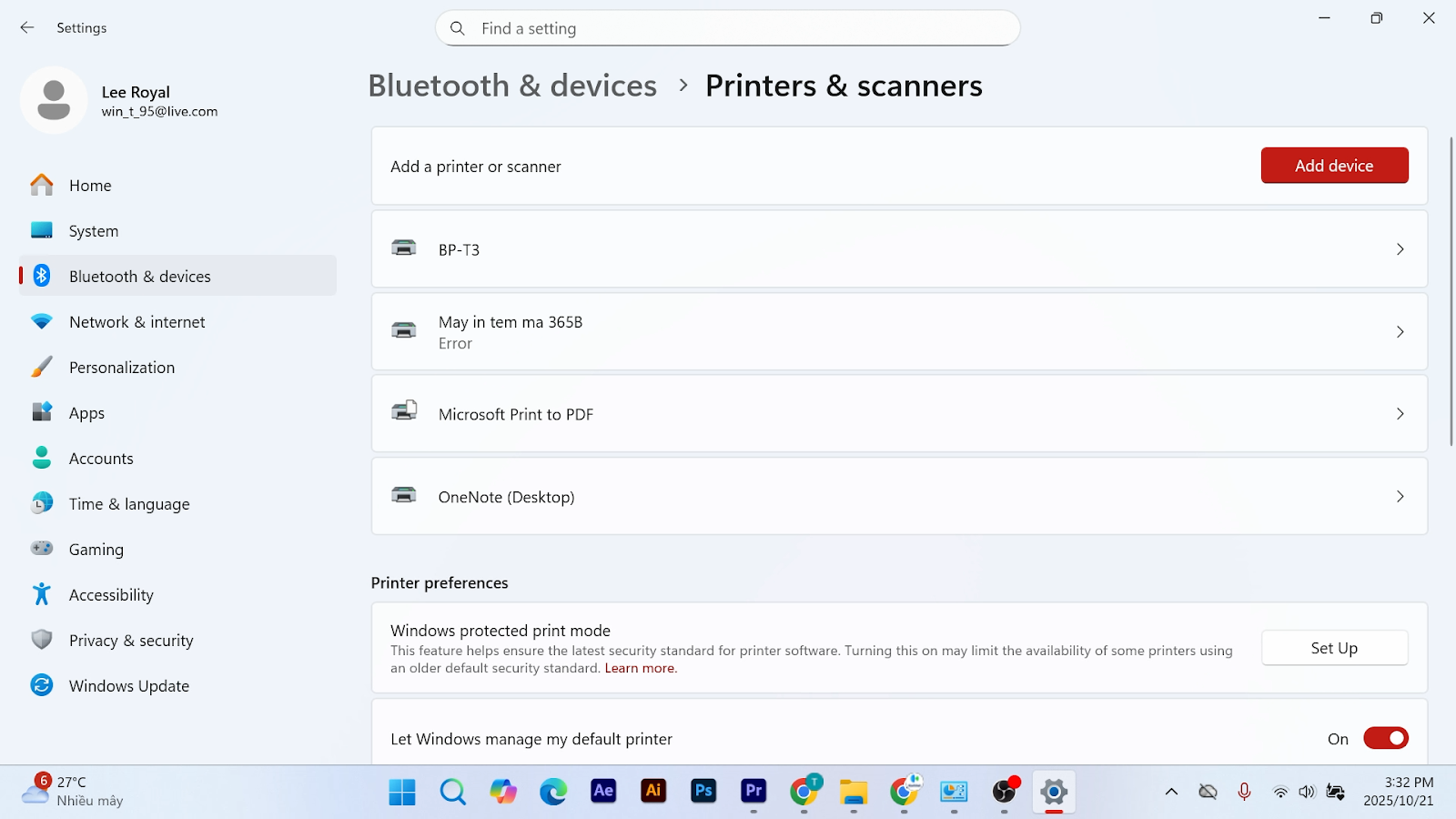Click the Privacy & security shield icon
Screen dimensions: 1456x819
click(x=42, y=640)
